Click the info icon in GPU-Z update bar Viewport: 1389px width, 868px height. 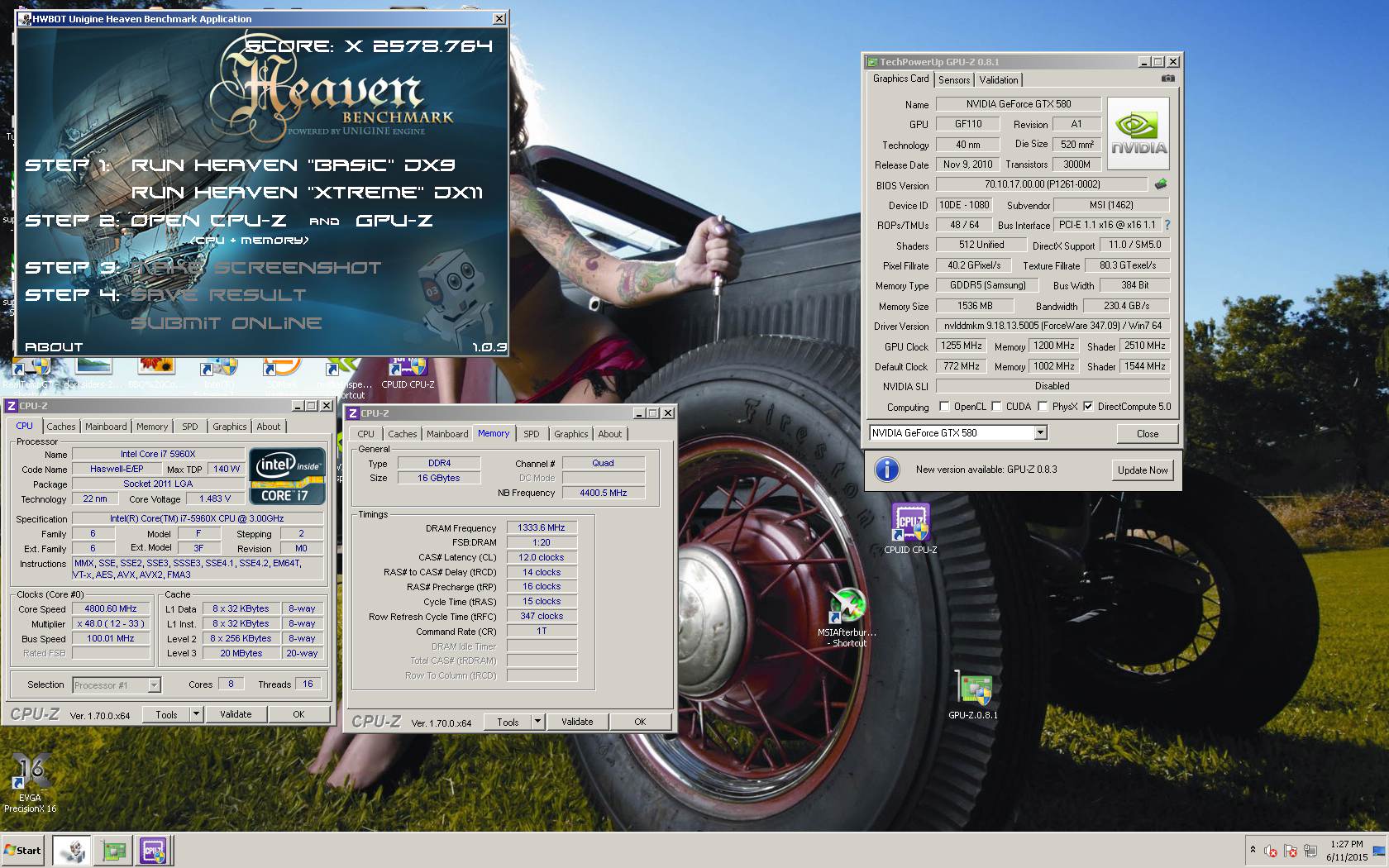point(887,470)
